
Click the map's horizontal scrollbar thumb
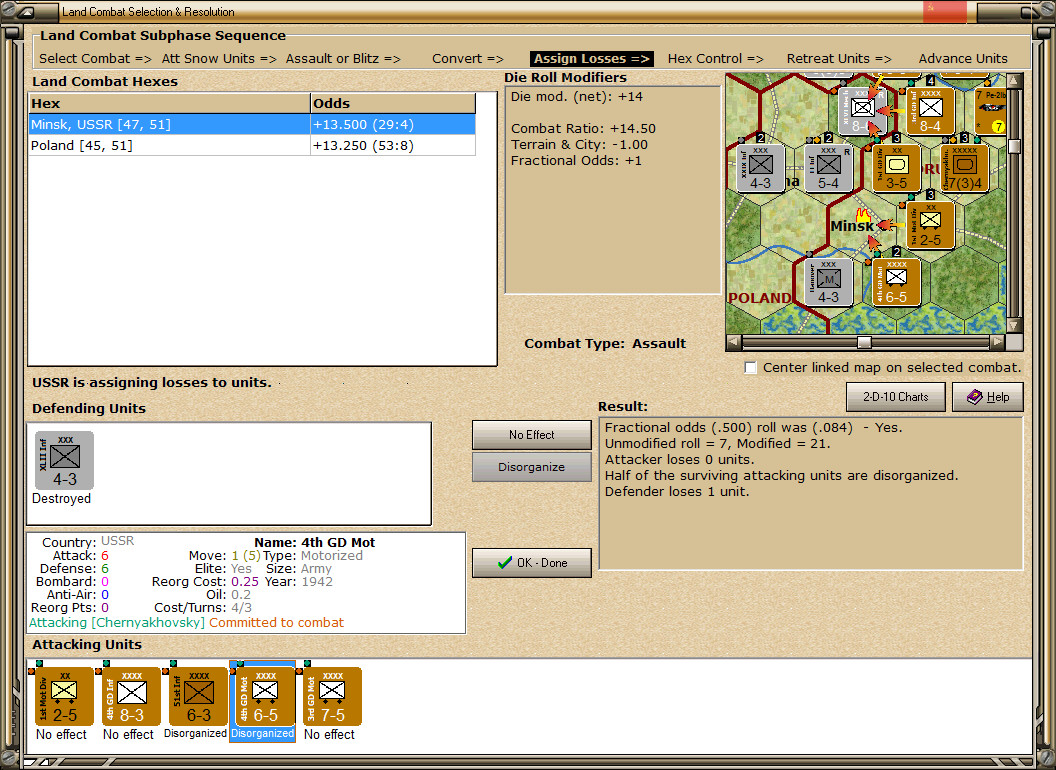click(x=864, y=342)
